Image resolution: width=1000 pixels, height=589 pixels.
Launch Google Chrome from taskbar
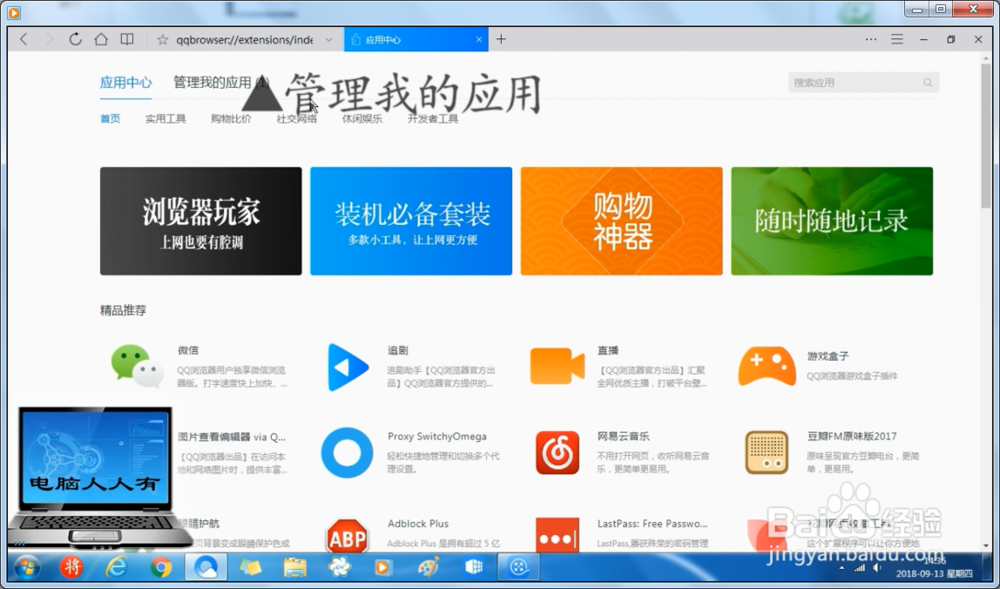pyautogui.click(x=161, y=567)
